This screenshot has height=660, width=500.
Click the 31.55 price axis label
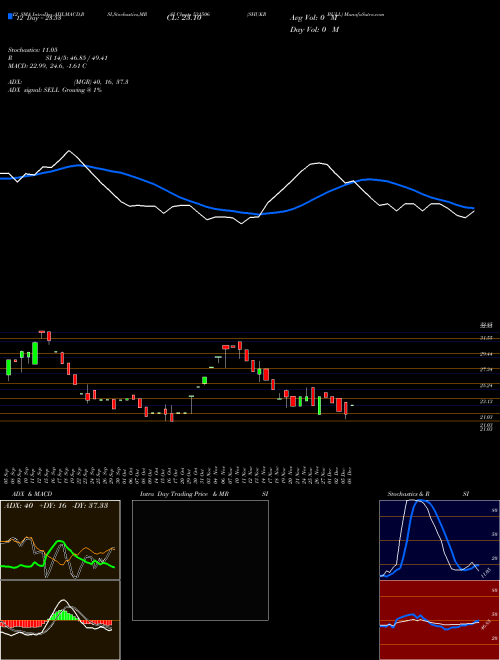pos(486,338)
